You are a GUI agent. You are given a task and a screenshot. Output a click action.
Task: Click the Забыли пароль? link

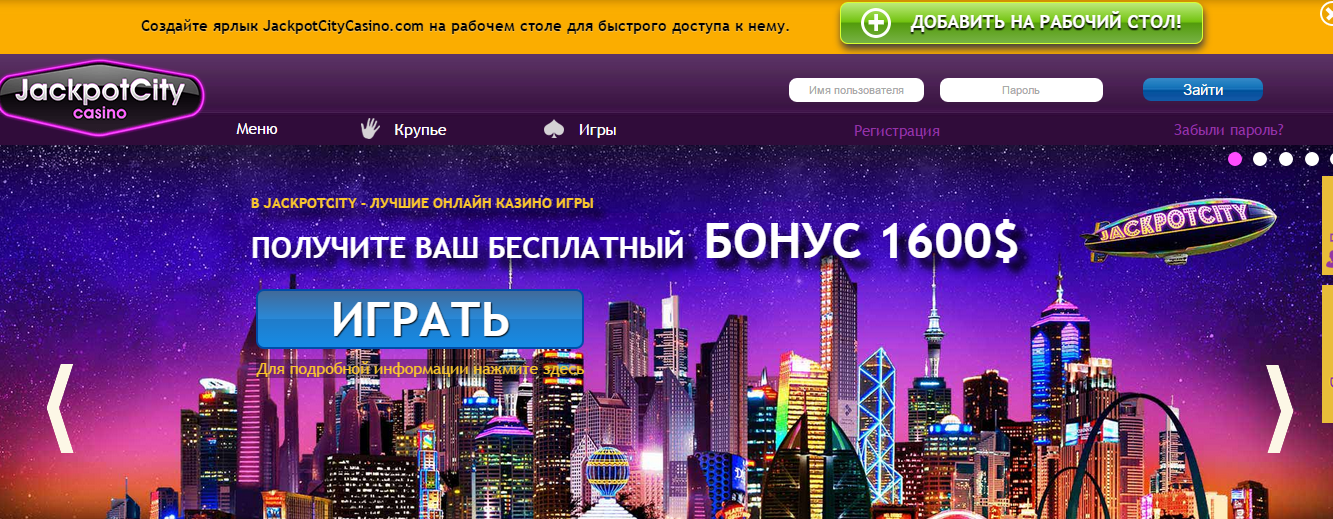point(1228,130)
